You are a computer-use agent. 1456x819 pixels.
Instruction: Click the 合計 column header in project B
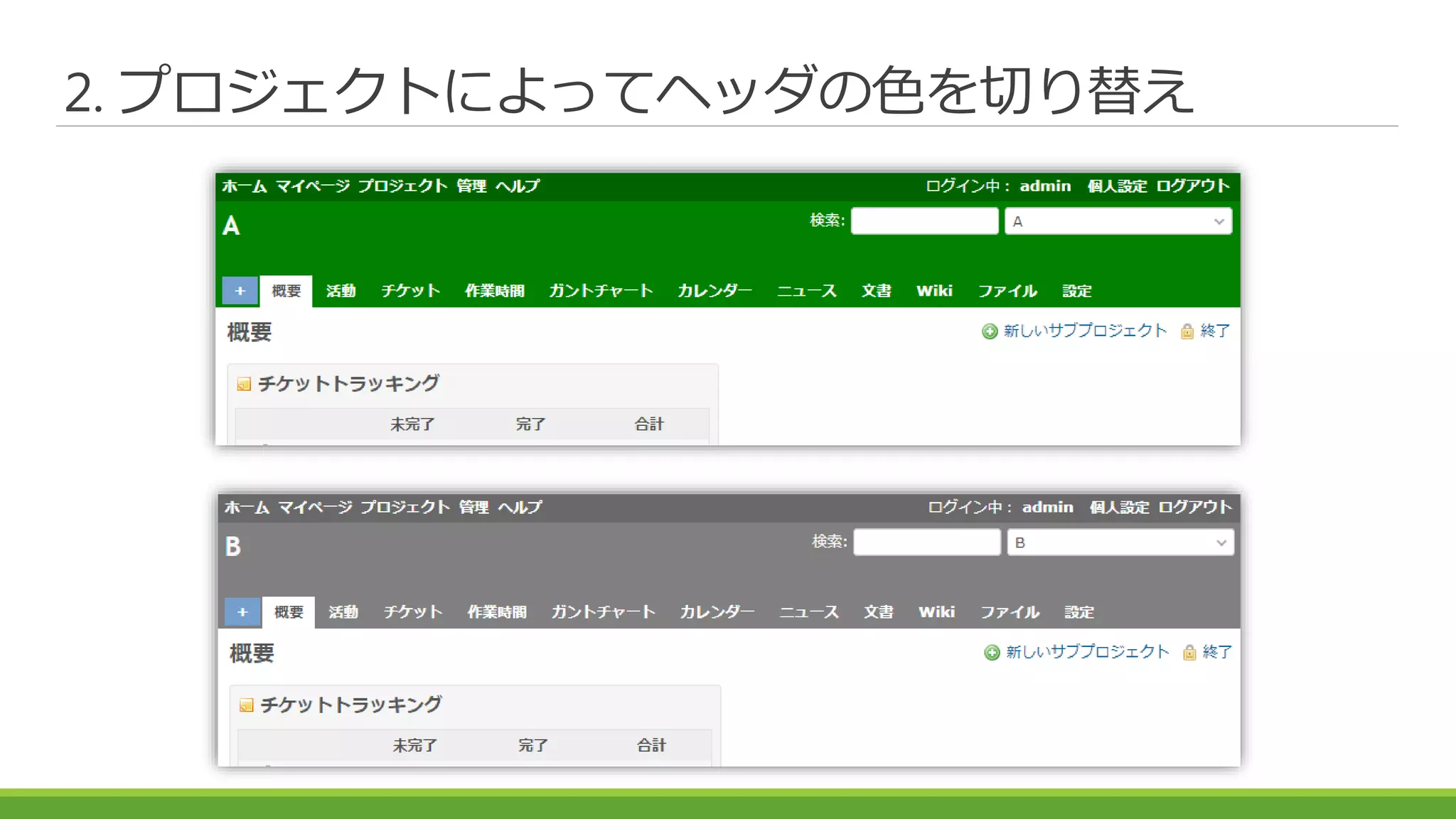coord(651,746)
